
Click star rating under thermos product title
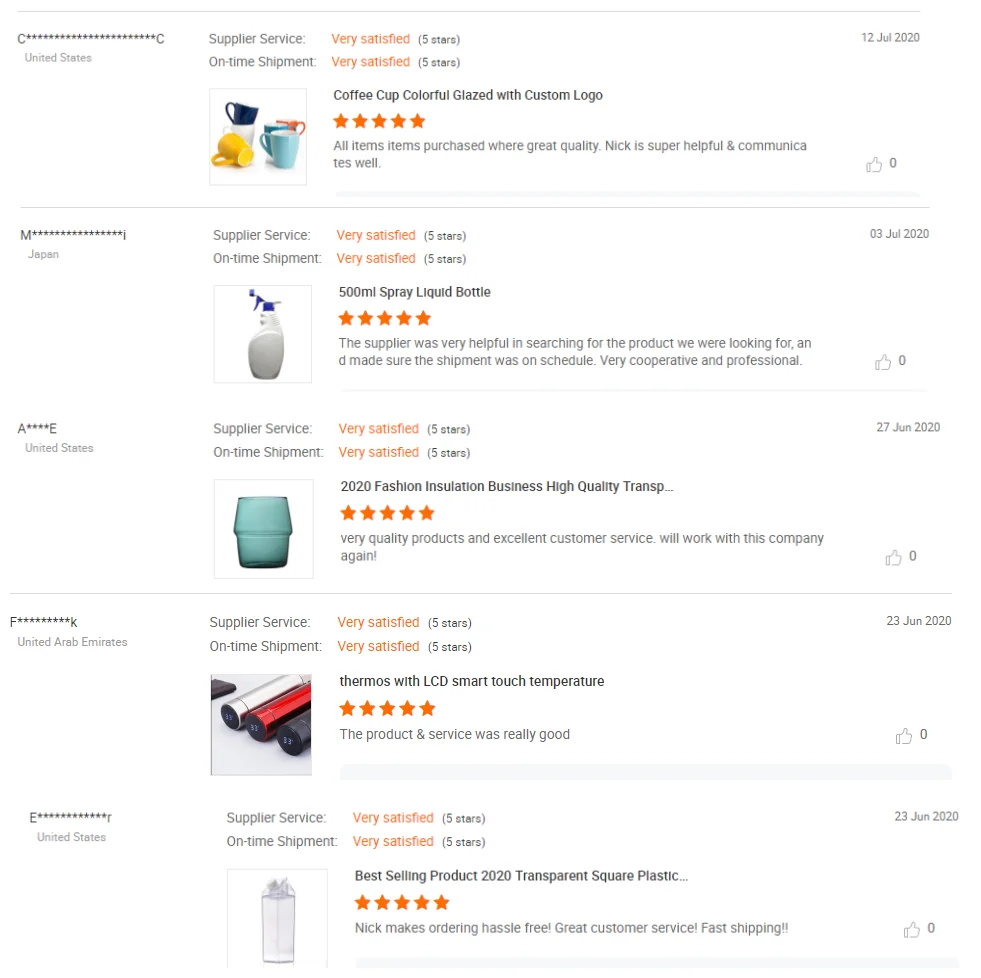[x=387, y=708]
